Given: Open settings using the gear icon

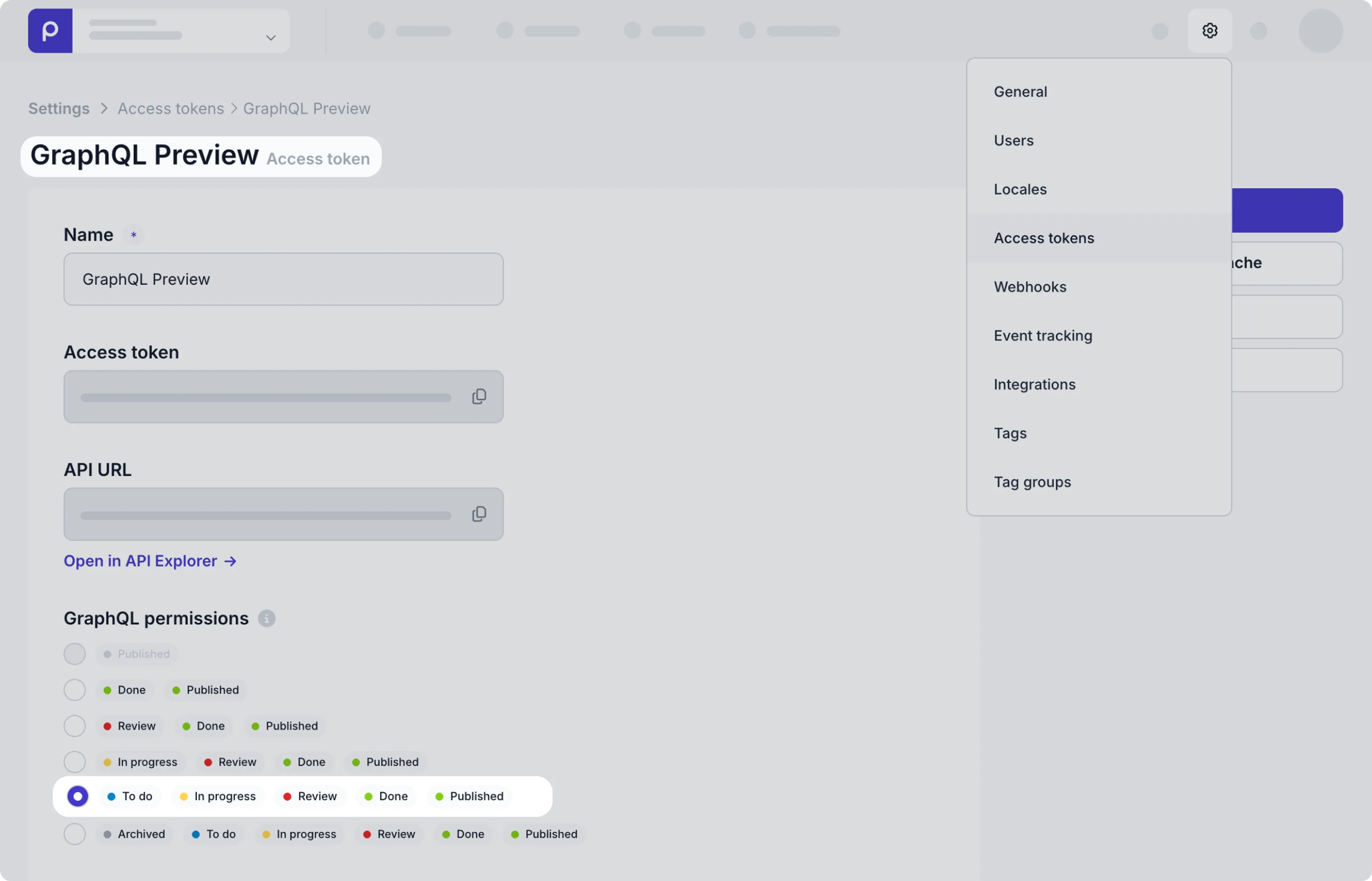Looking at the screenshot, I should [x=1210, y=30].
